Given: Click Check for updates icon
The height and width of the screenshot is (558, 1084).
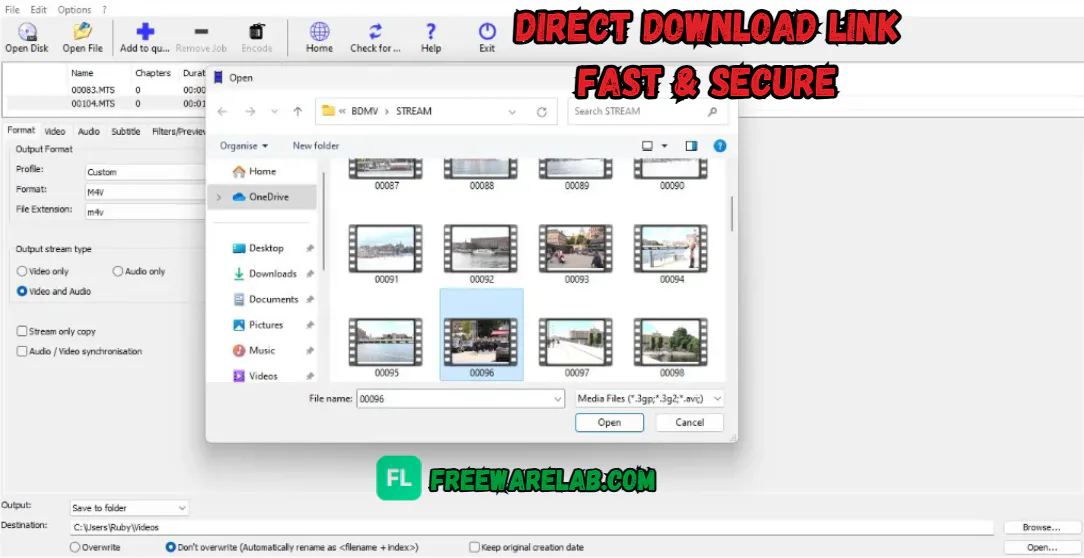Looking at the screenshot, I should pos(375,32).
